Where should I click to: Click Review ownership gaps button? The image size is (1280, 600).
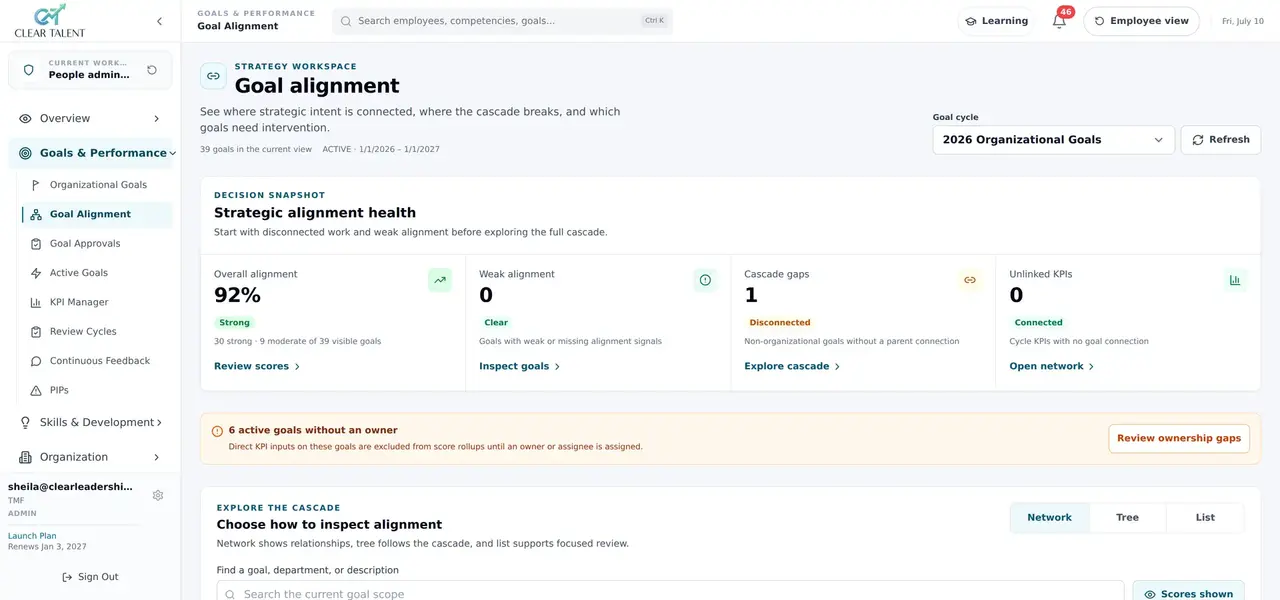(1179, 438)
